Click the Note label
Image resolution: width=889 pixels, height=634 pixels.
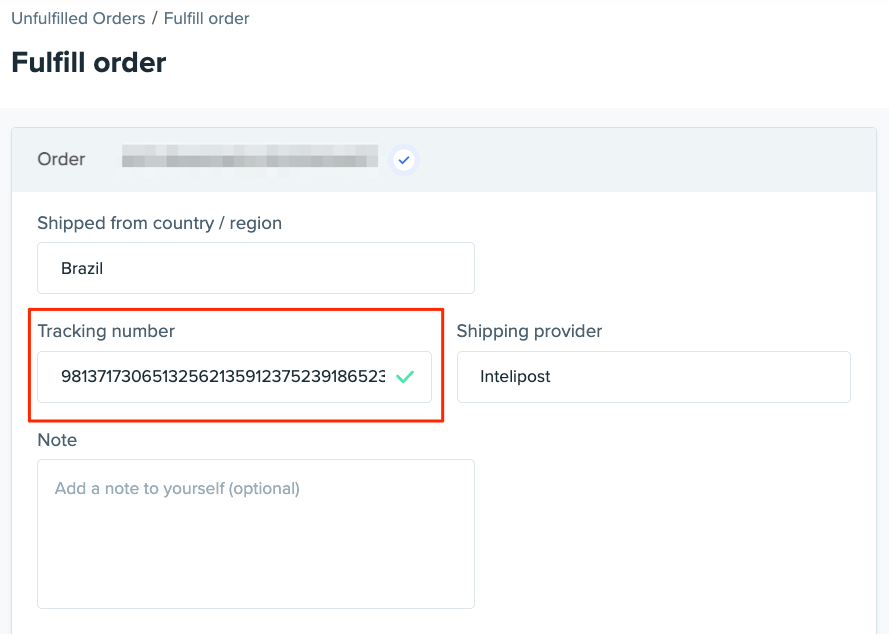pyautogui.click(x=57, y=440)
